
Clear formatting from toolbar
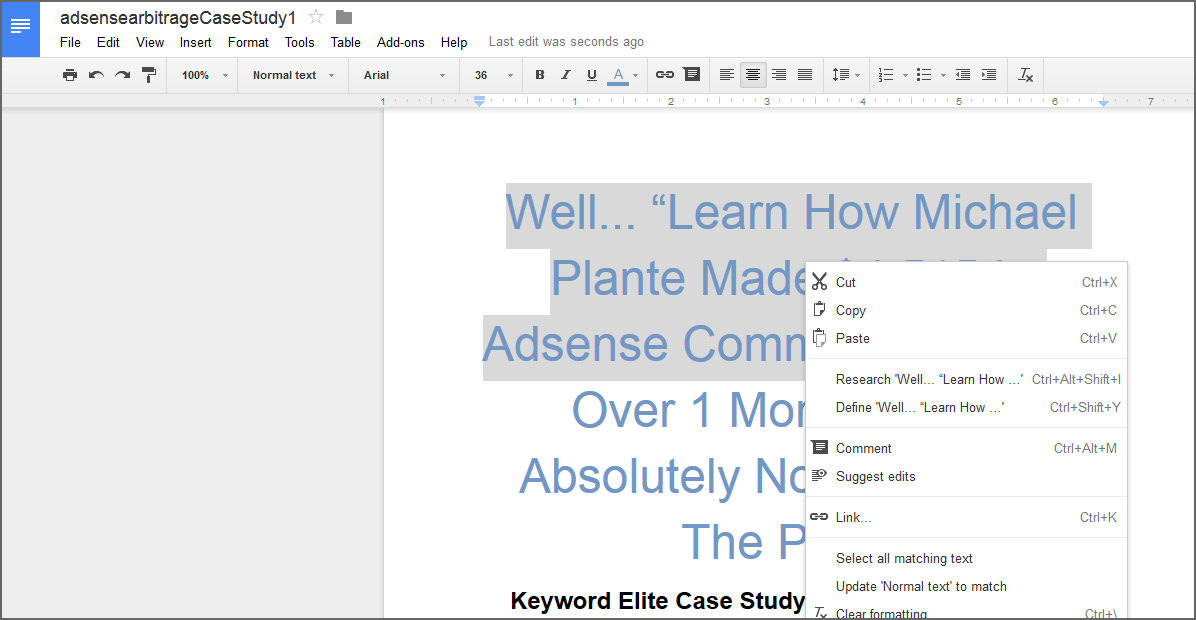1025,75
